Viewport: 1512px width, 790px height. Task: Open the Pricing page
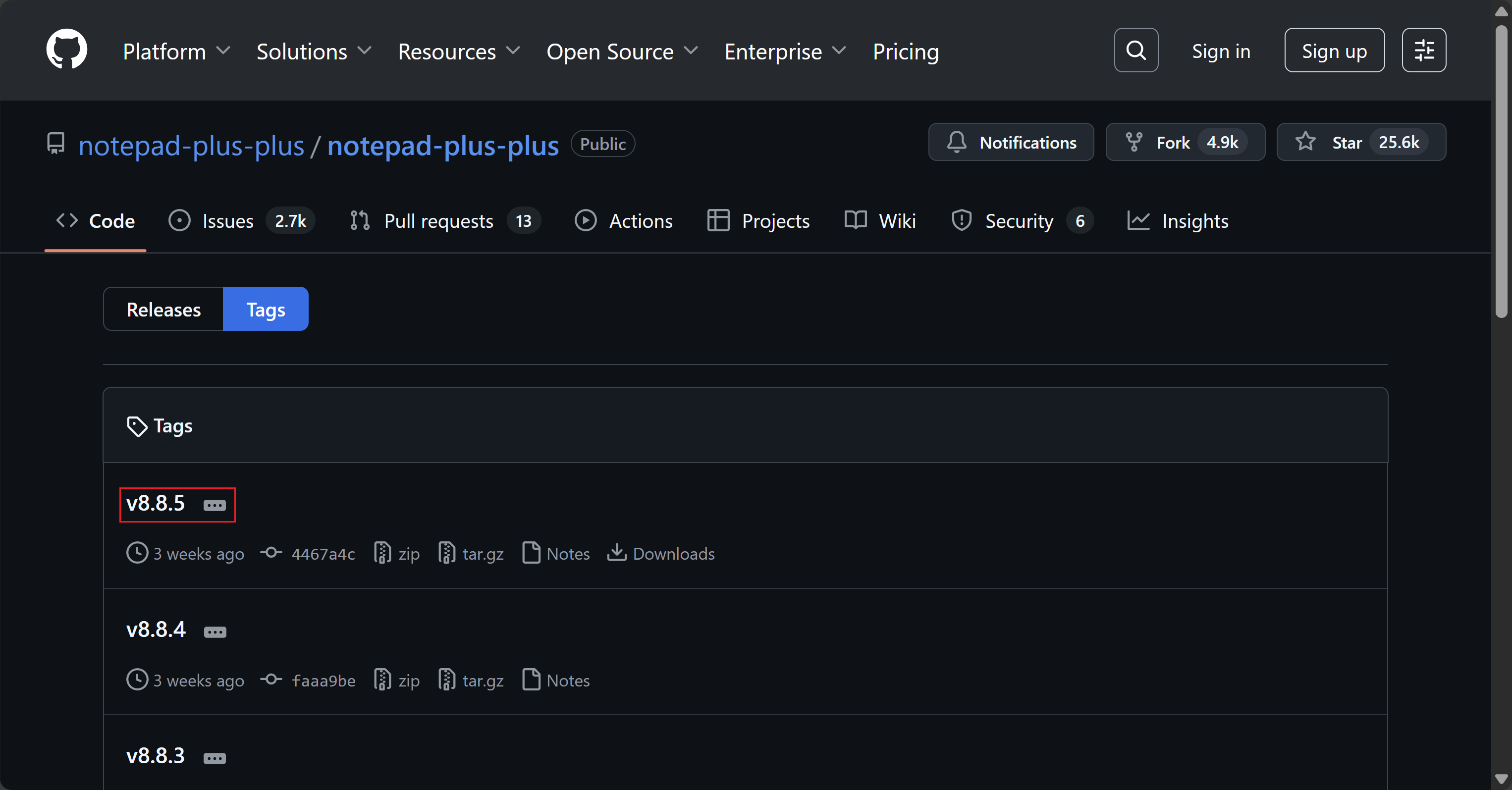(x=906, y=52)
